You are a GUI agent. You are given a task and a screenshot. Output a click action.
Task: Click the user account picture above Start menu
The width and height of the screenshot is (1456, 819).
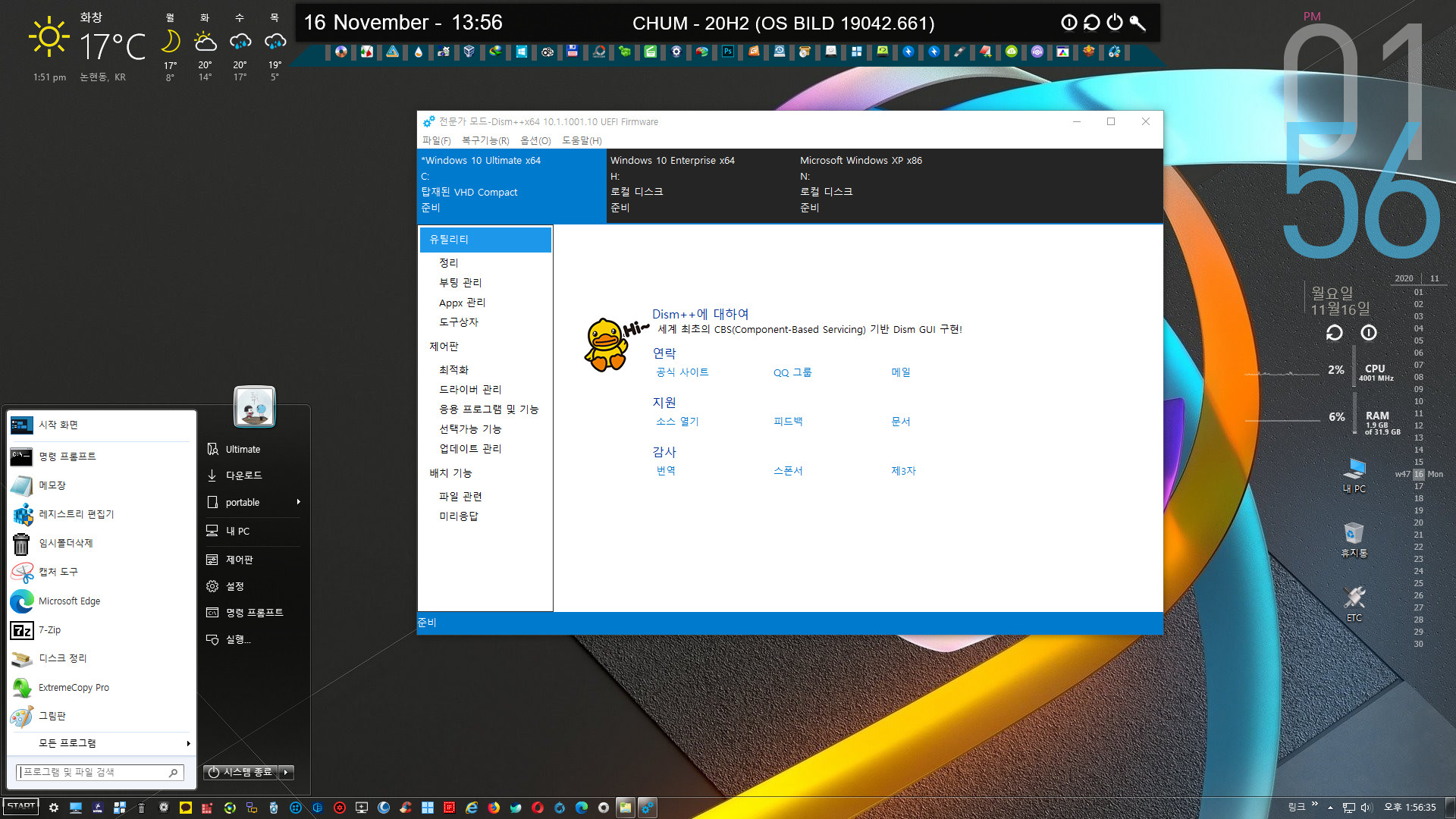click(x=255, y=406)
